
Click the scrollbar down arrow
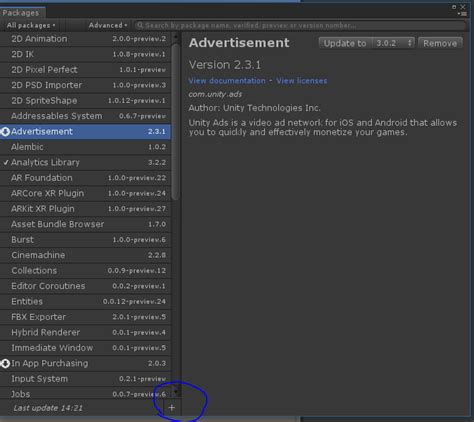pos(176,392)
